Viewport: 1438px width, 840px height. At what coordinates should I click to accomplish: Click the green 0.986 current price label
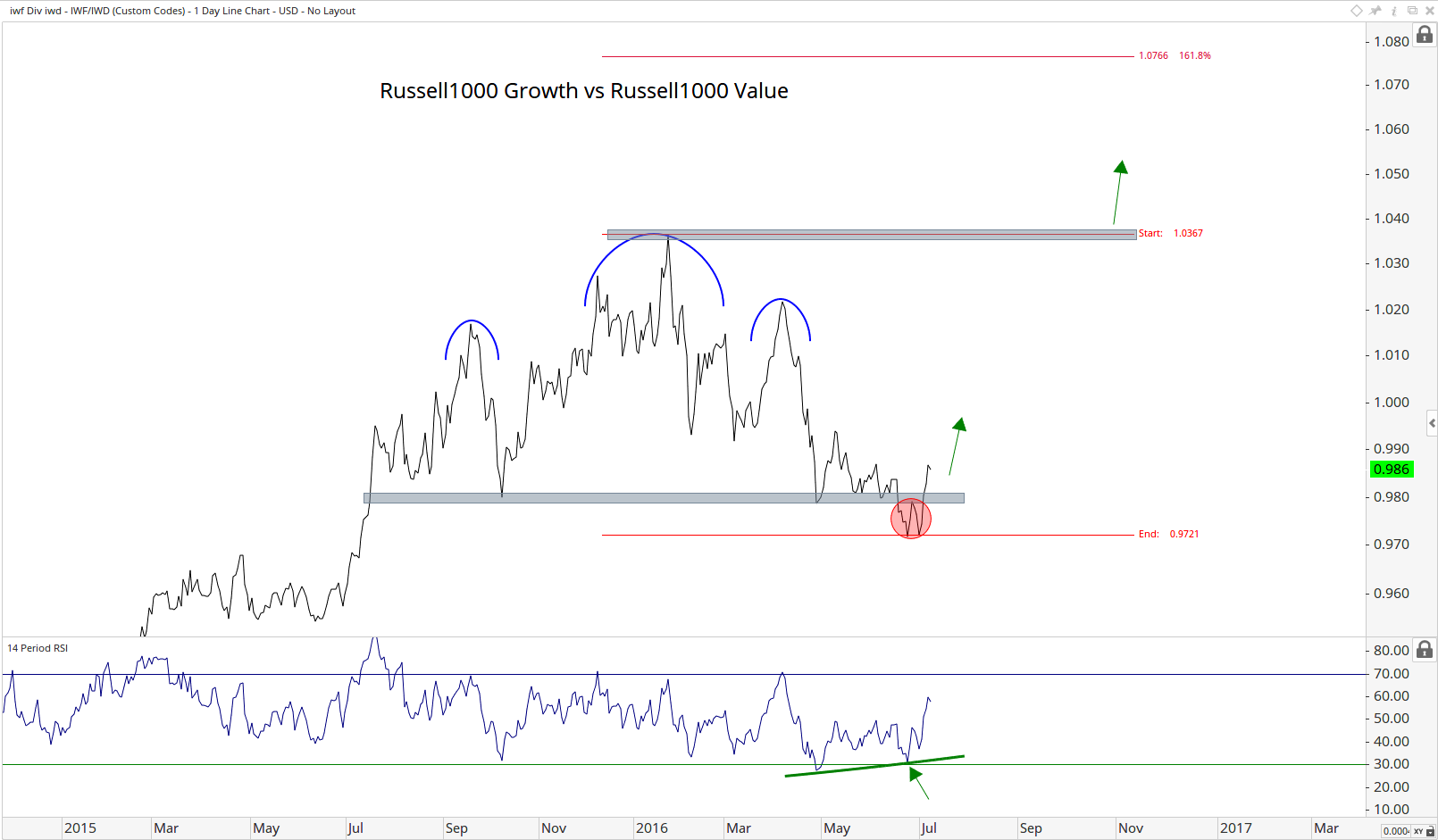tap(1392, 470)
